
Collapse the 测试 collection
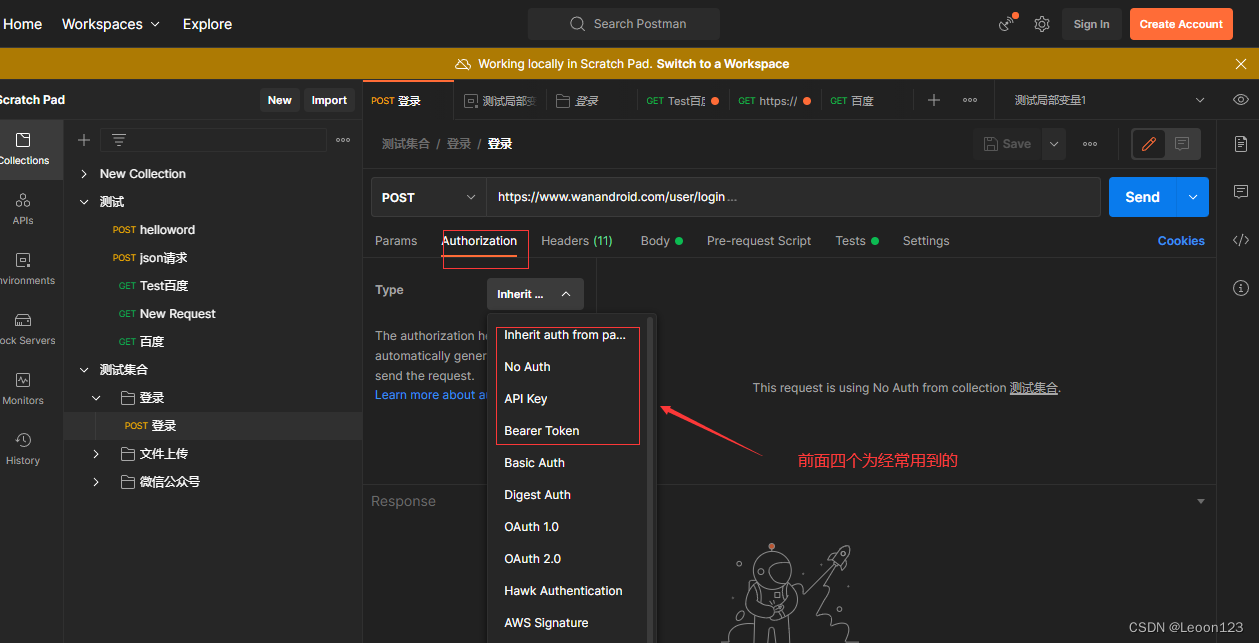[x=84, y=202]
